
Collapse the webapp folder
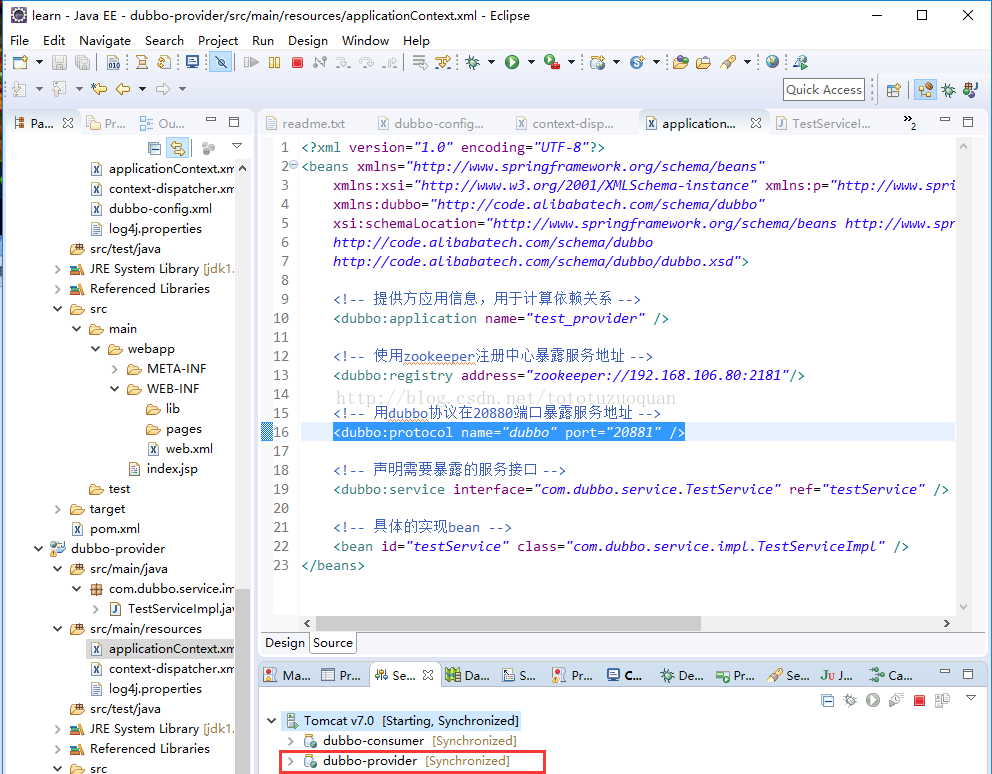(96, 349)
